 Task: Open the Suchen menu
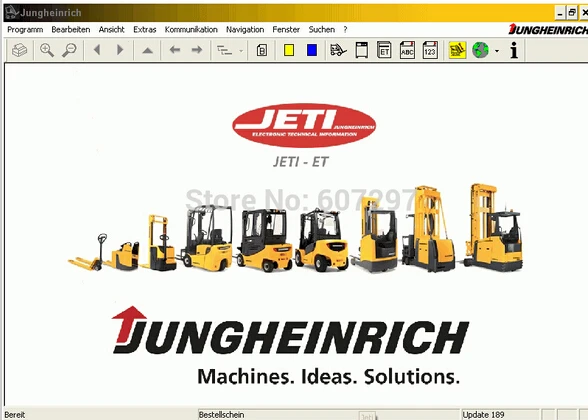pos(322,30)
